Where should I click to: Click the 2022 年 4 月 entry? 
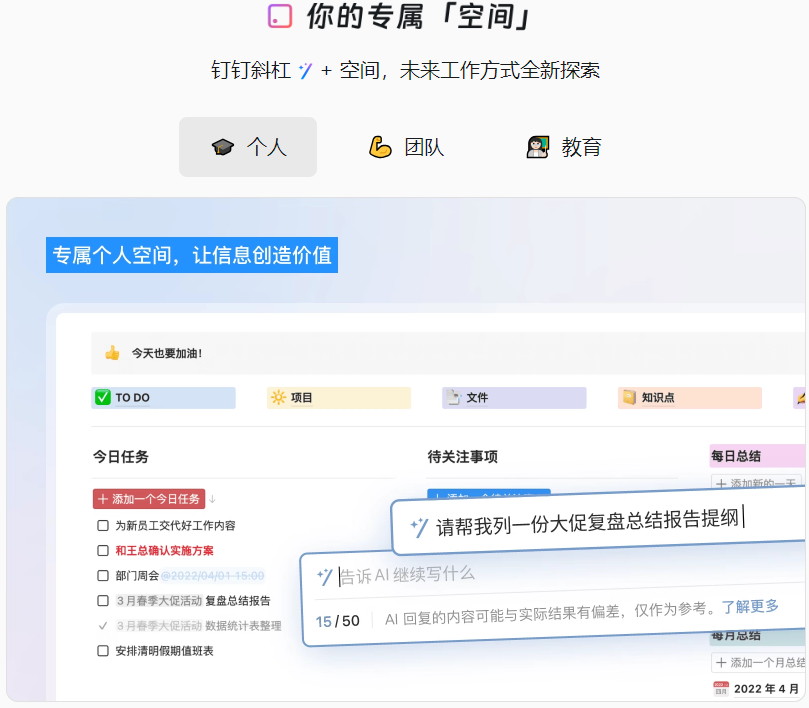click(766, 689)
